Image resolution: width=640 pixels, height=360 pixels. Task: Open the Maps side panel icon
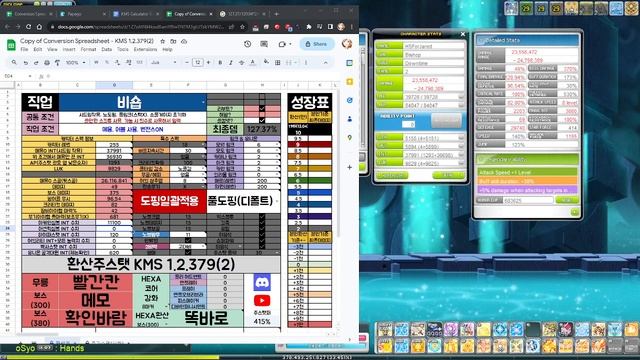pyautogui.click(x=349, y=138)
